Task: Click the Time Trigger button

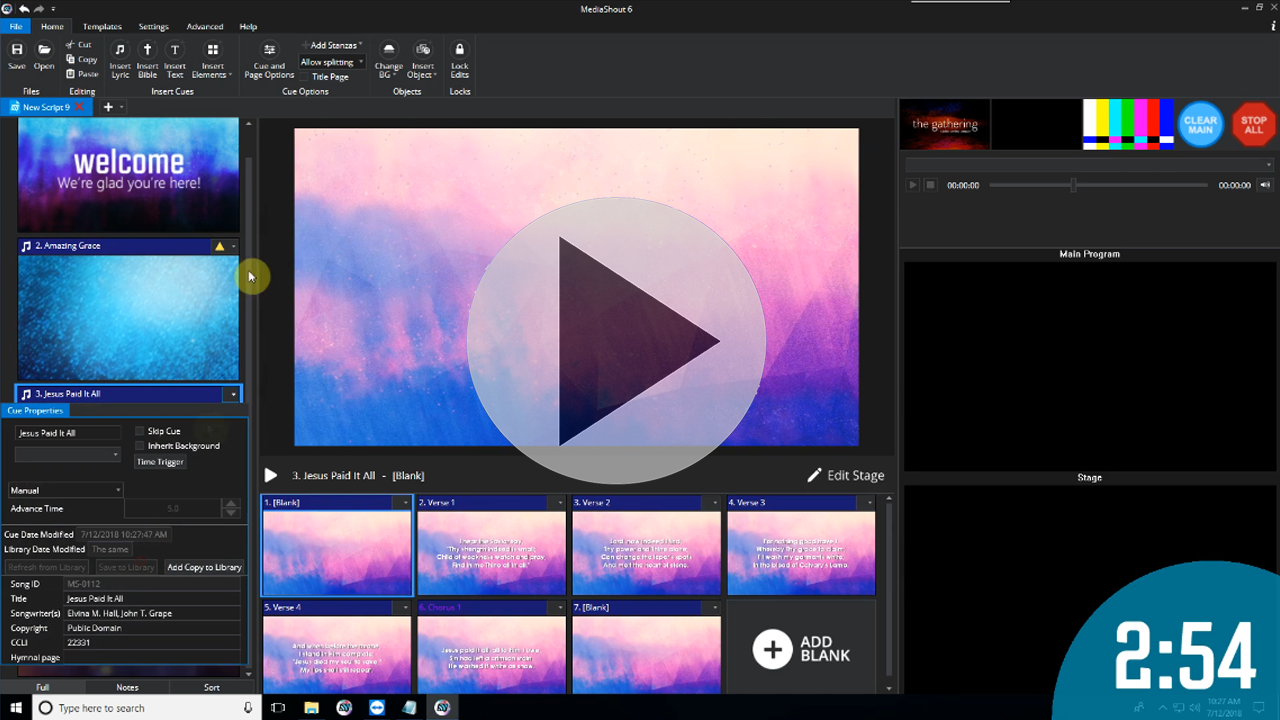Action: (x=160, y=462)
